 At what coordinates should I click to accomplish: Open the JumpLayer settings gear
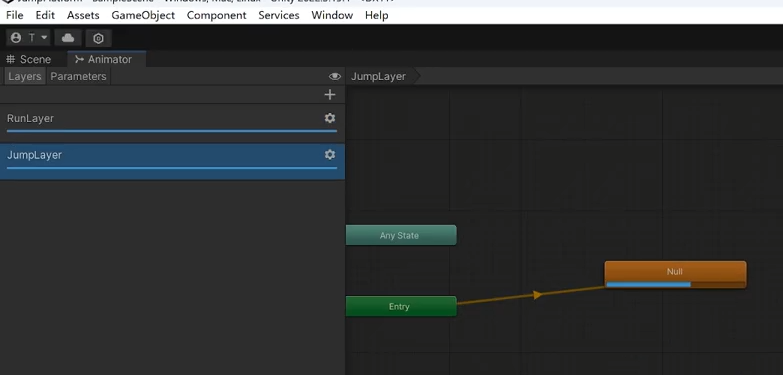pyautogui.click(x=330, y=155)
